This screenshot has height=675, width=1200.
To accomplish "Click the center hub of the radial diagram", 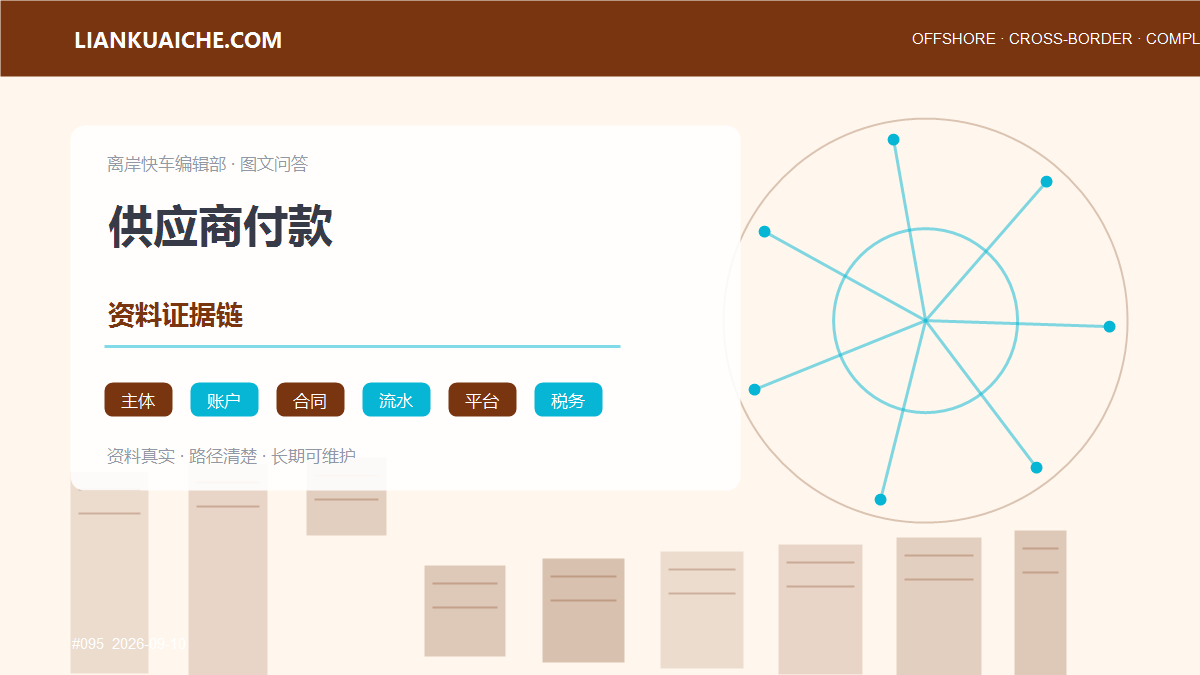I will click(x=925, y=321).
